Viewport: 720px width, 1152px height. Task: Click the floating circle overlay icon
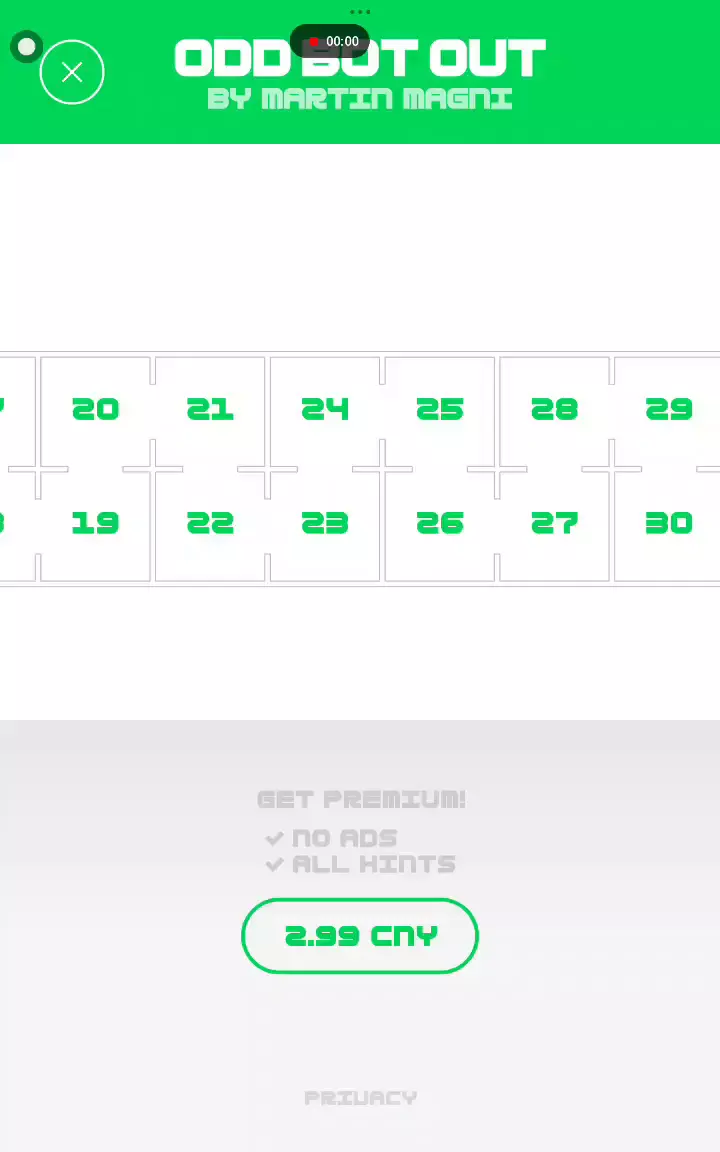click(26, 47)
